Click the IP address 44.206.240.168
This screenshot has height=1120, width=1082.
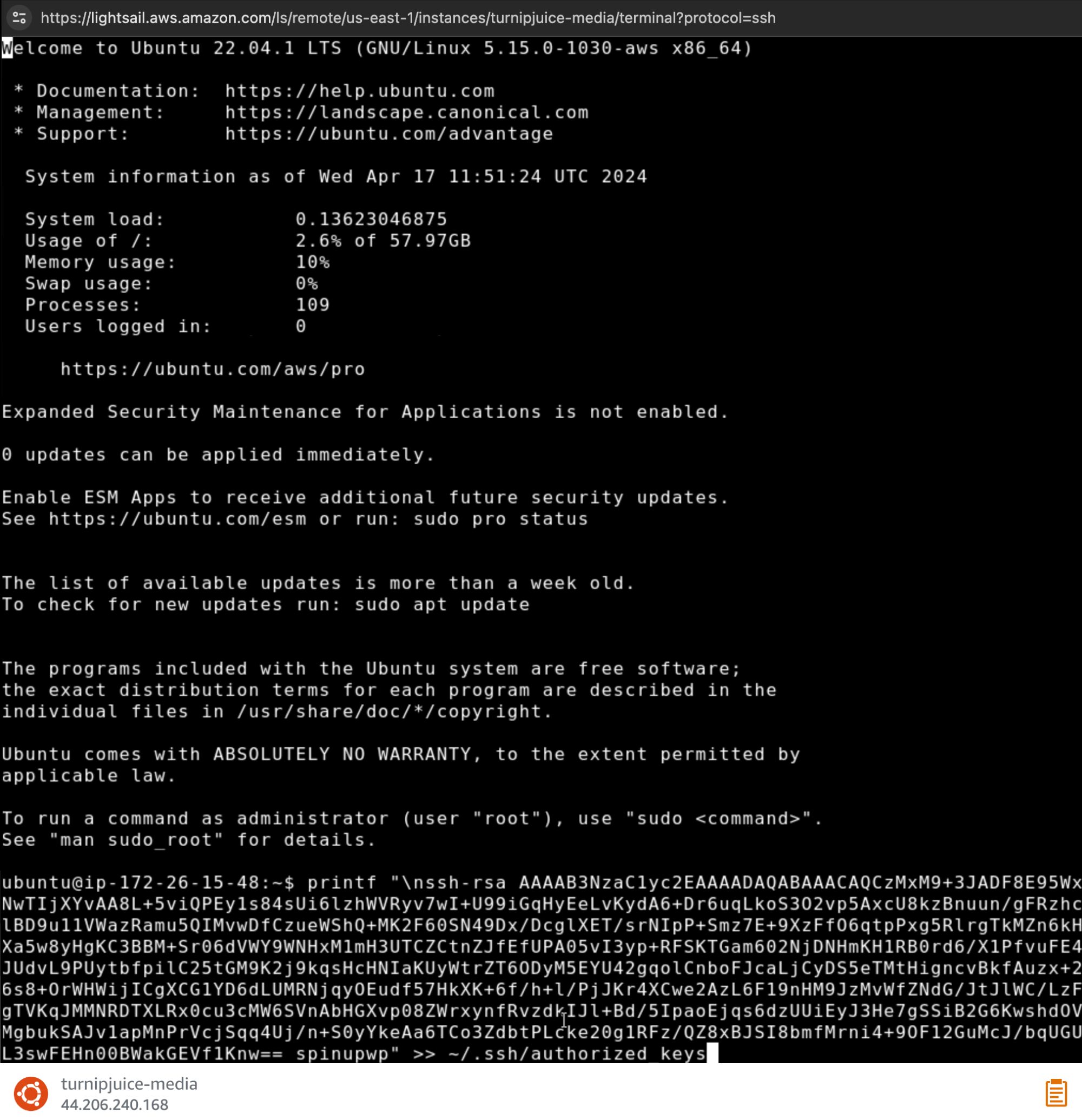(114, 1104)
